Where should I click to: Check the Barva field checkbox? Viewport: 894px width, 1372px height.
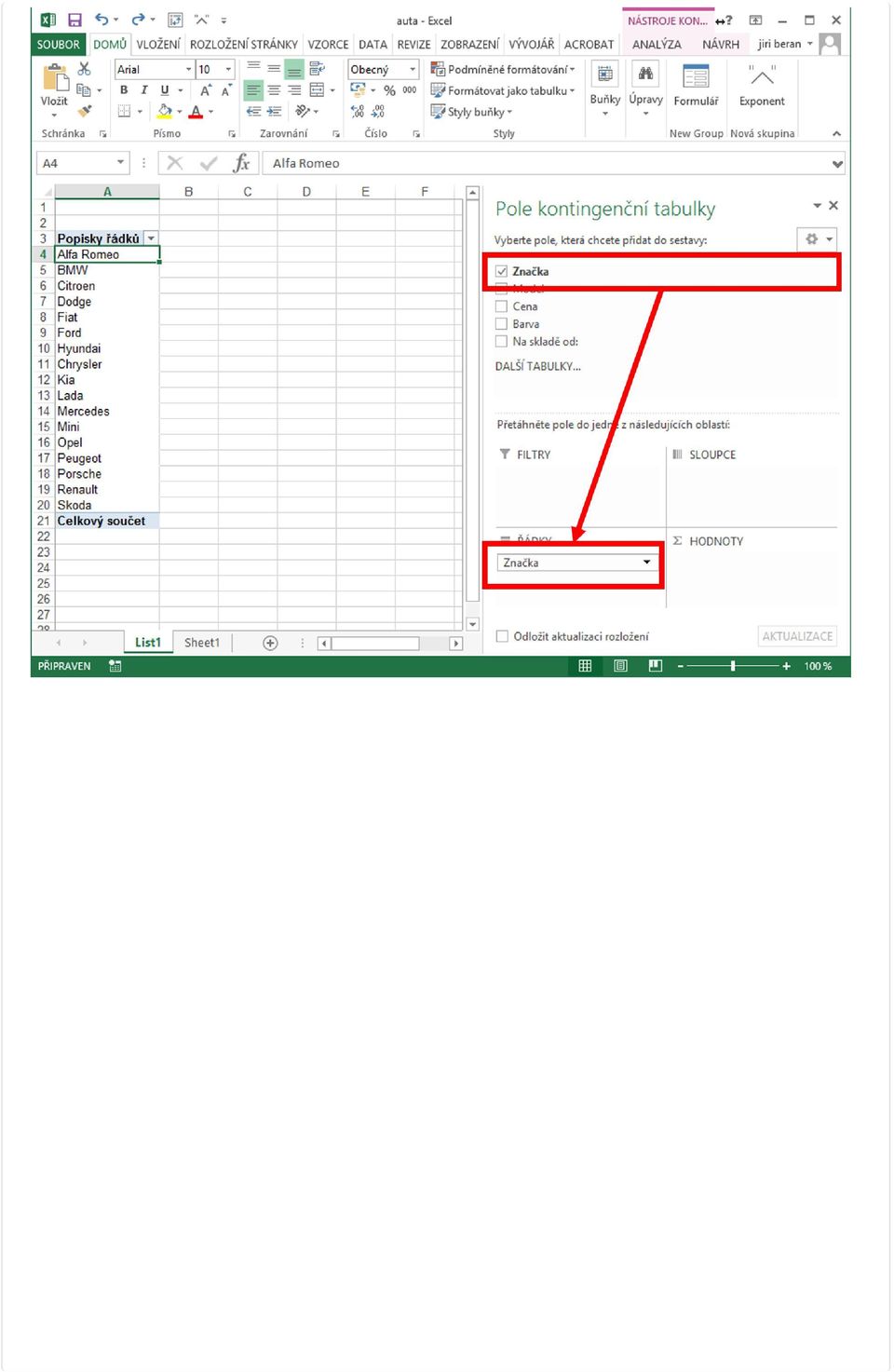click(501, 324)
